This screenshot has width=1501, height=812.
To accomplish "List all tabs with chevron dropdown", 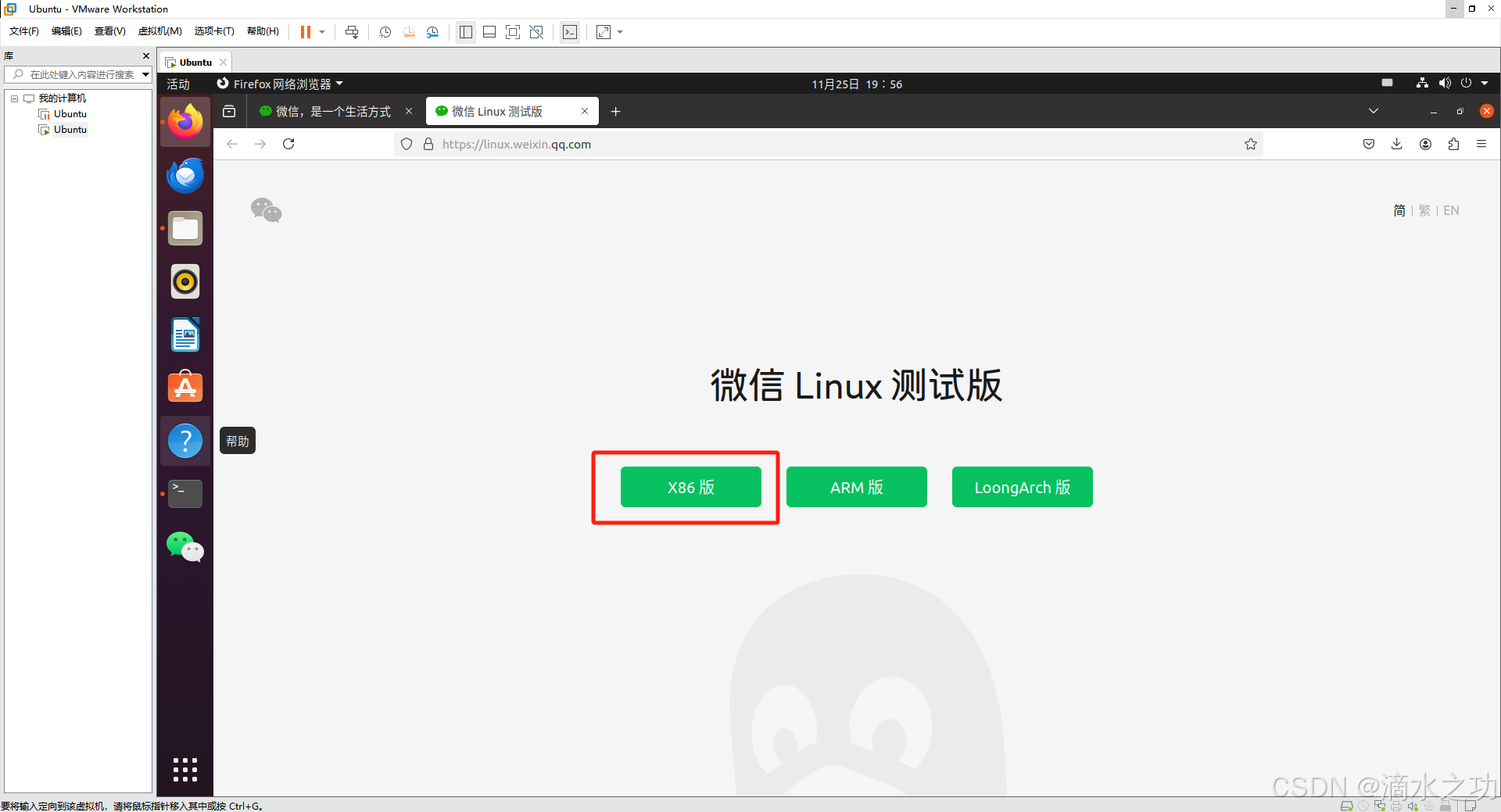I will click(x=1374, y=111).
